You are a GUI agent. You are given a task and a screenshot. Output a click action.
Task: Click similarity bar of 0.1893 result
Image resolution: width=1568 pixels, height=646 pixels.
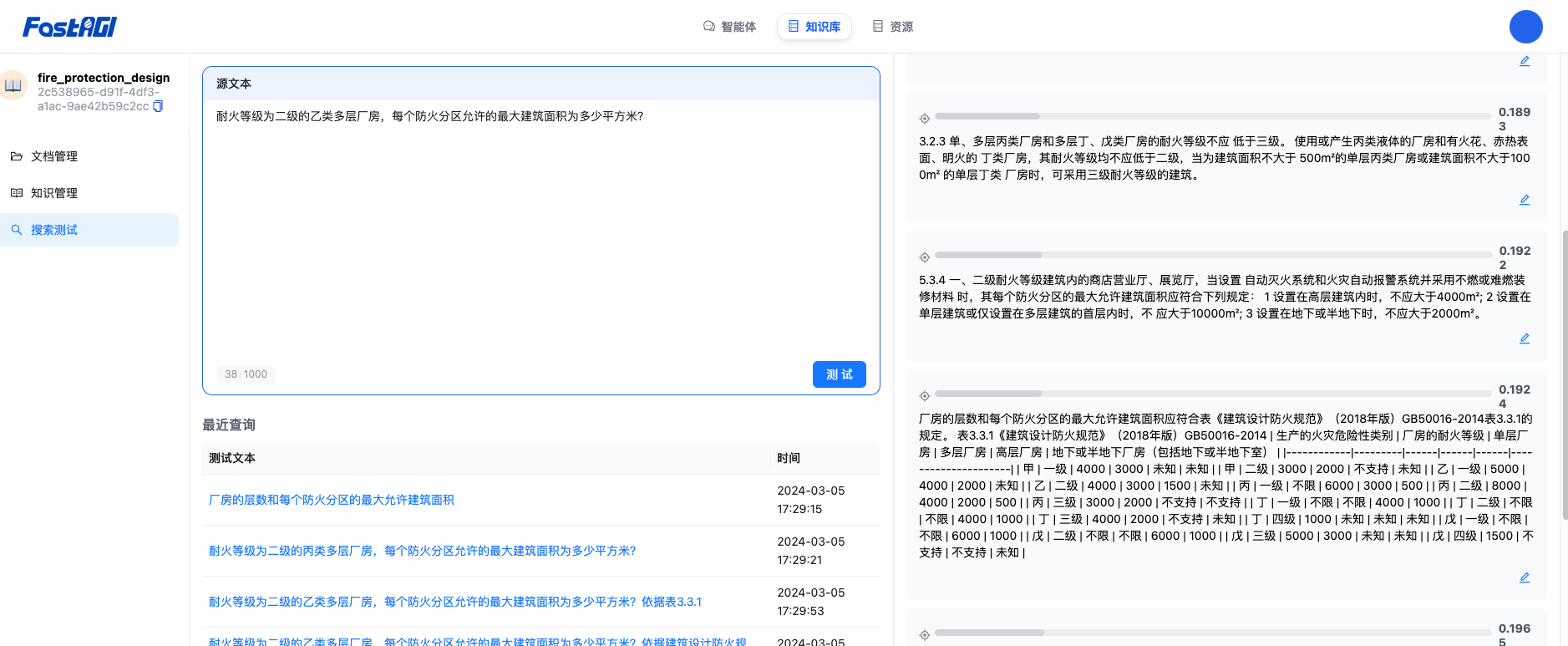[1213, 116]
